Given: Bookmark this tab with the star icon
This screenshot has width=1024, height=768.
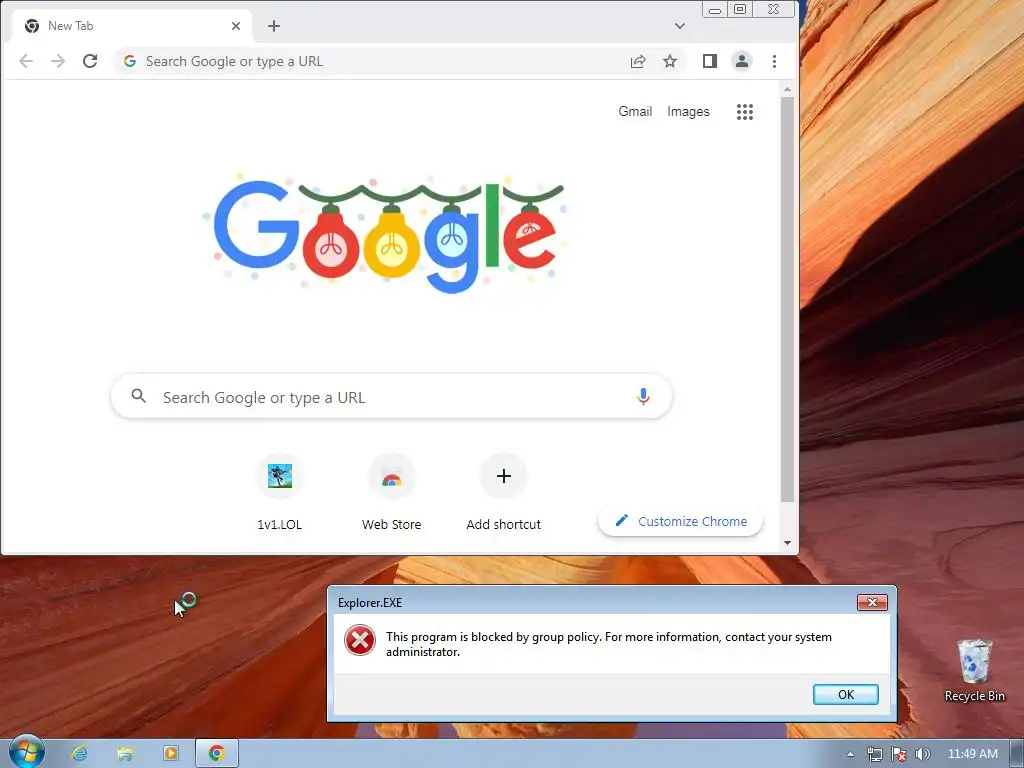Looking at the screenshot, I should point(670,61).
